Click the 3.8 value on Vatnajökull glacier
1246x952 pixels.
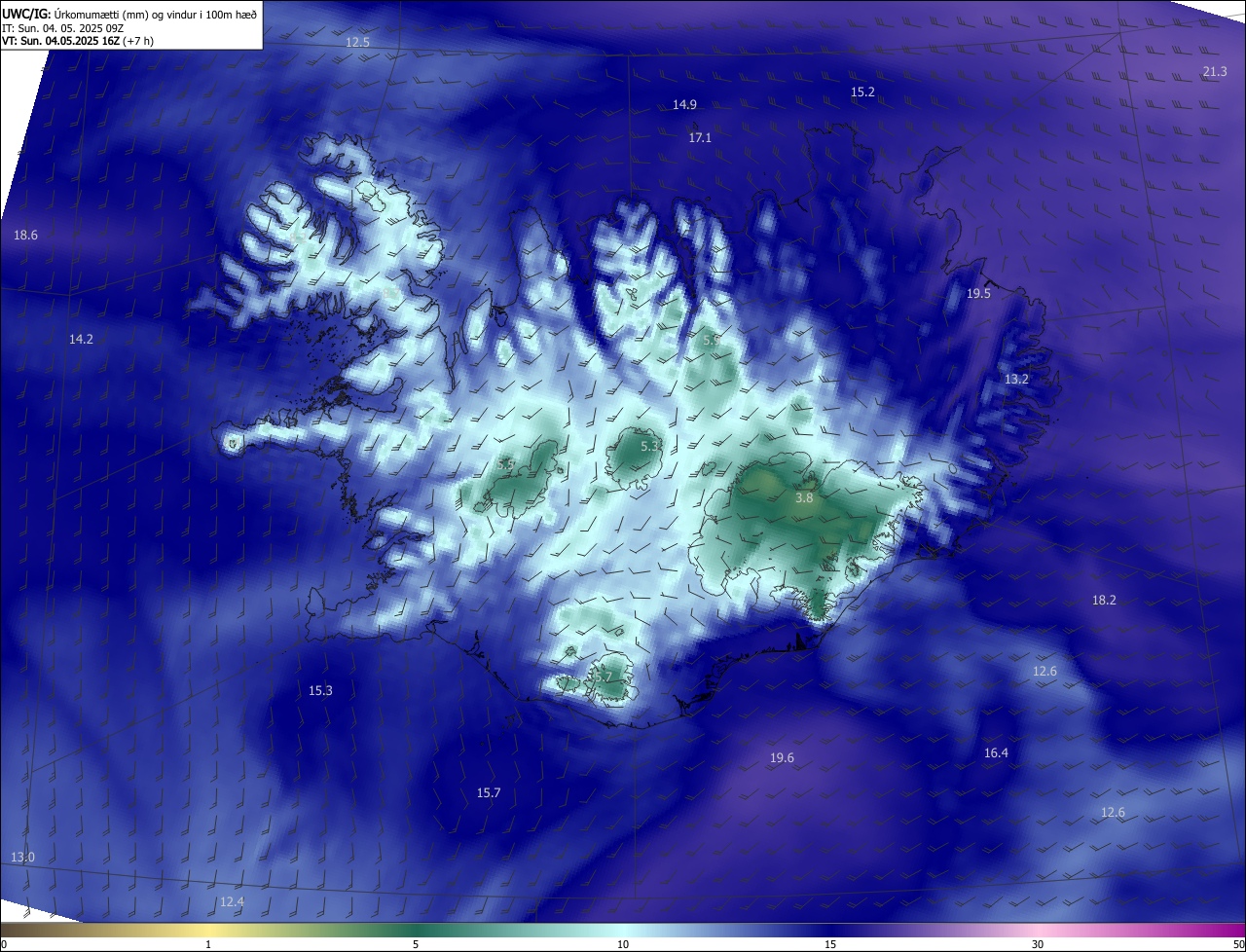804,498
